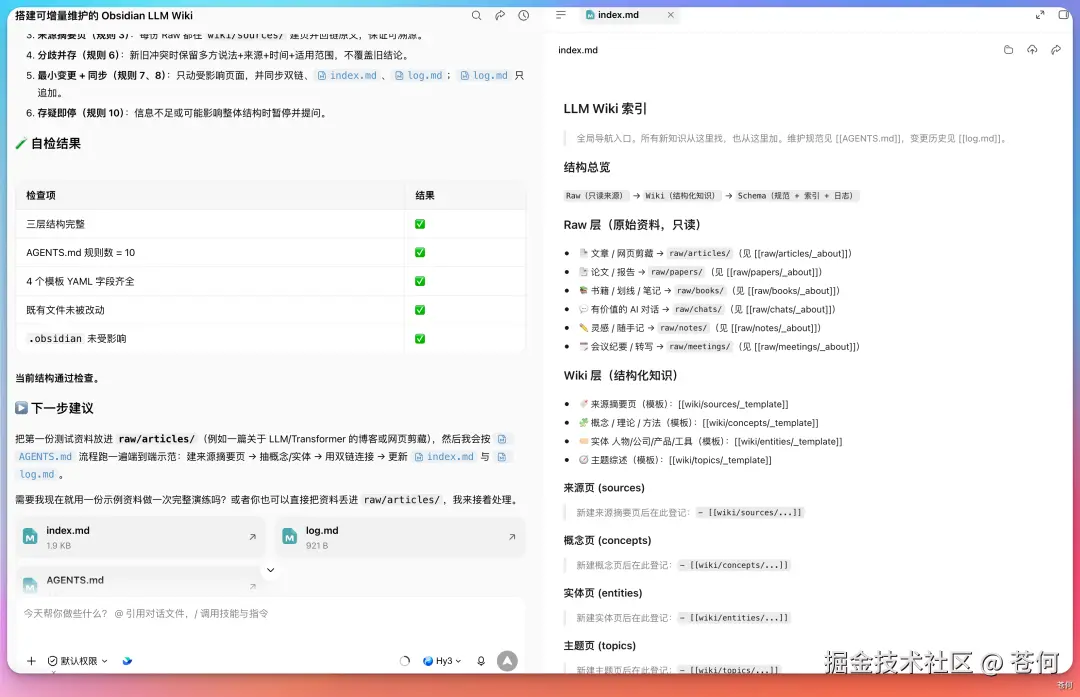Select the raw/papers/ path in the preview

pos(676,272)
